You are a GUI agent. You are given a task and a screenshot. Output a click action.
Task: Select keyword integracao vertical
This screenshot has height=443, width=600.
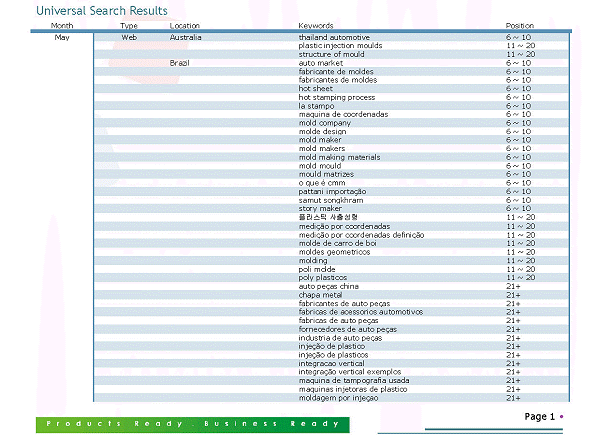tap(331, 364)
